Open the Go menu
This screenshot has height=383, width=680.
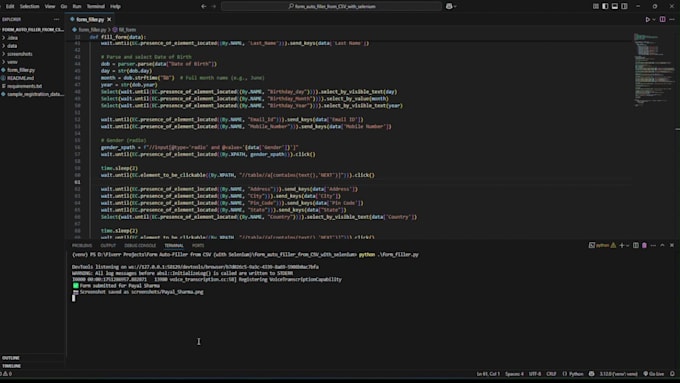(64, 7)
